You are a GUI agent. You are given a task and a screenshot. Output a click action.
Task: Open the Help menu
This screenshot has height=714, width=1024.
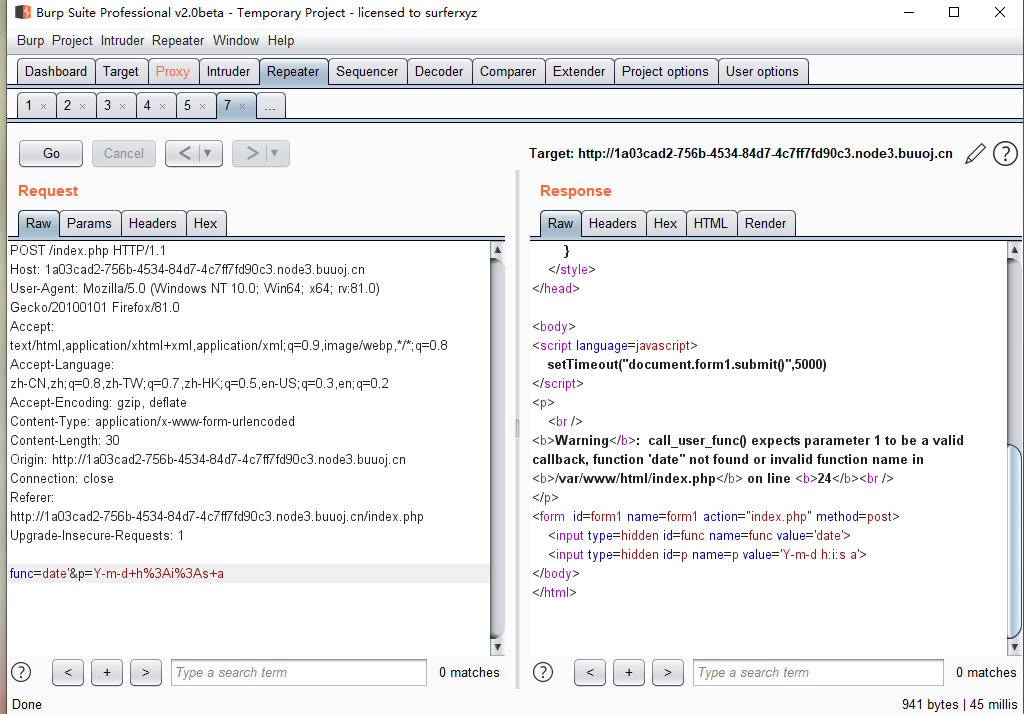[x=281, y=41]
